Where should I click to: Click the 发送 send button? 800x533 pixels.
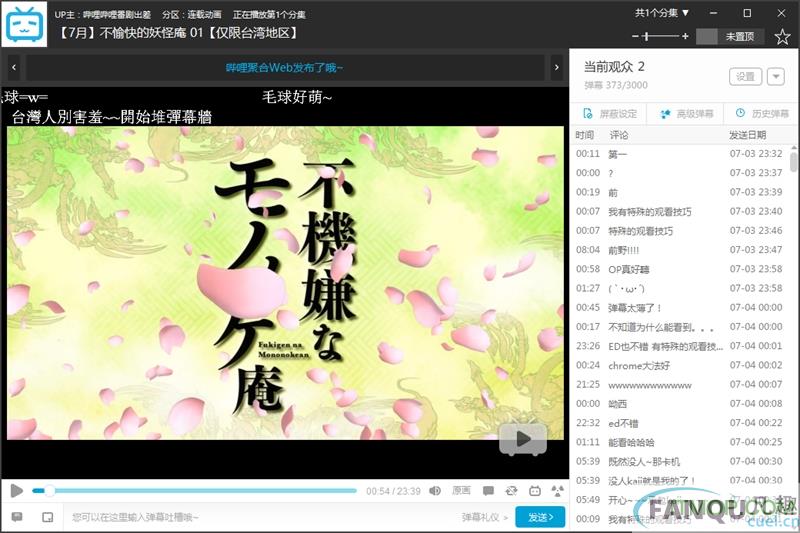point(540,517)
